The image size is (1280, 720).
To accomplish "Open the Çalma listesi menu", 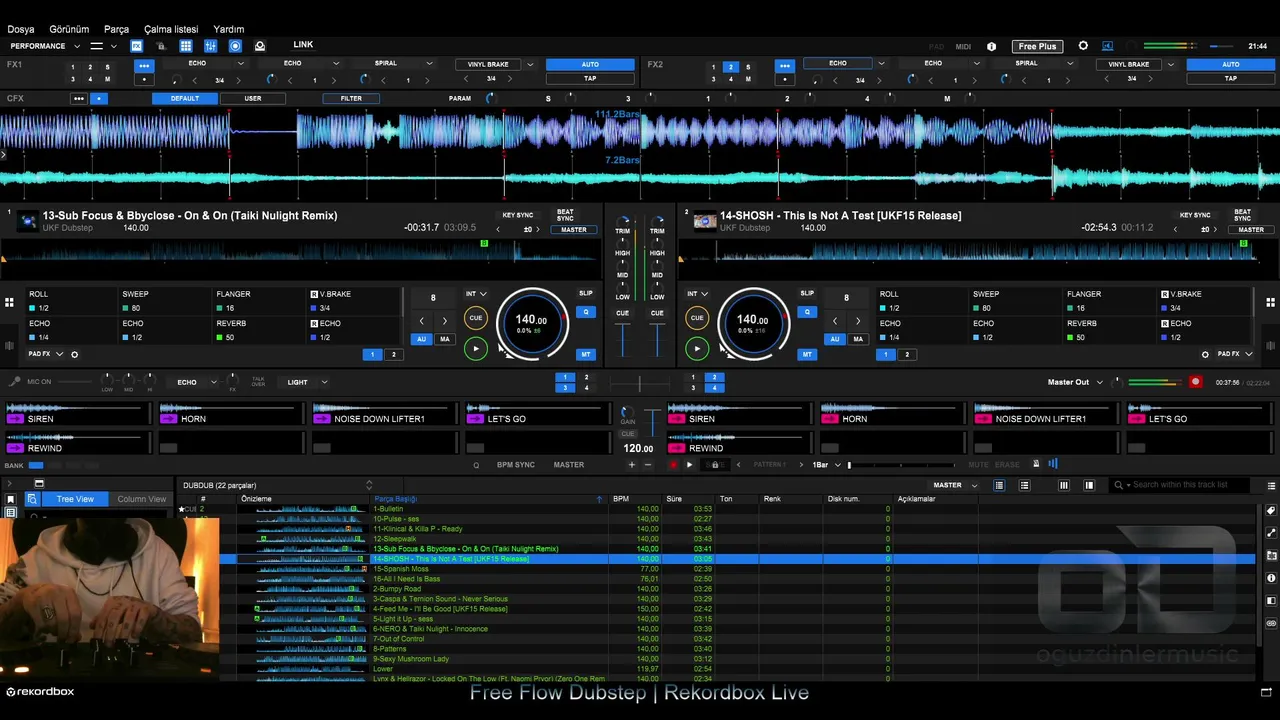I will tap(171, 29).
